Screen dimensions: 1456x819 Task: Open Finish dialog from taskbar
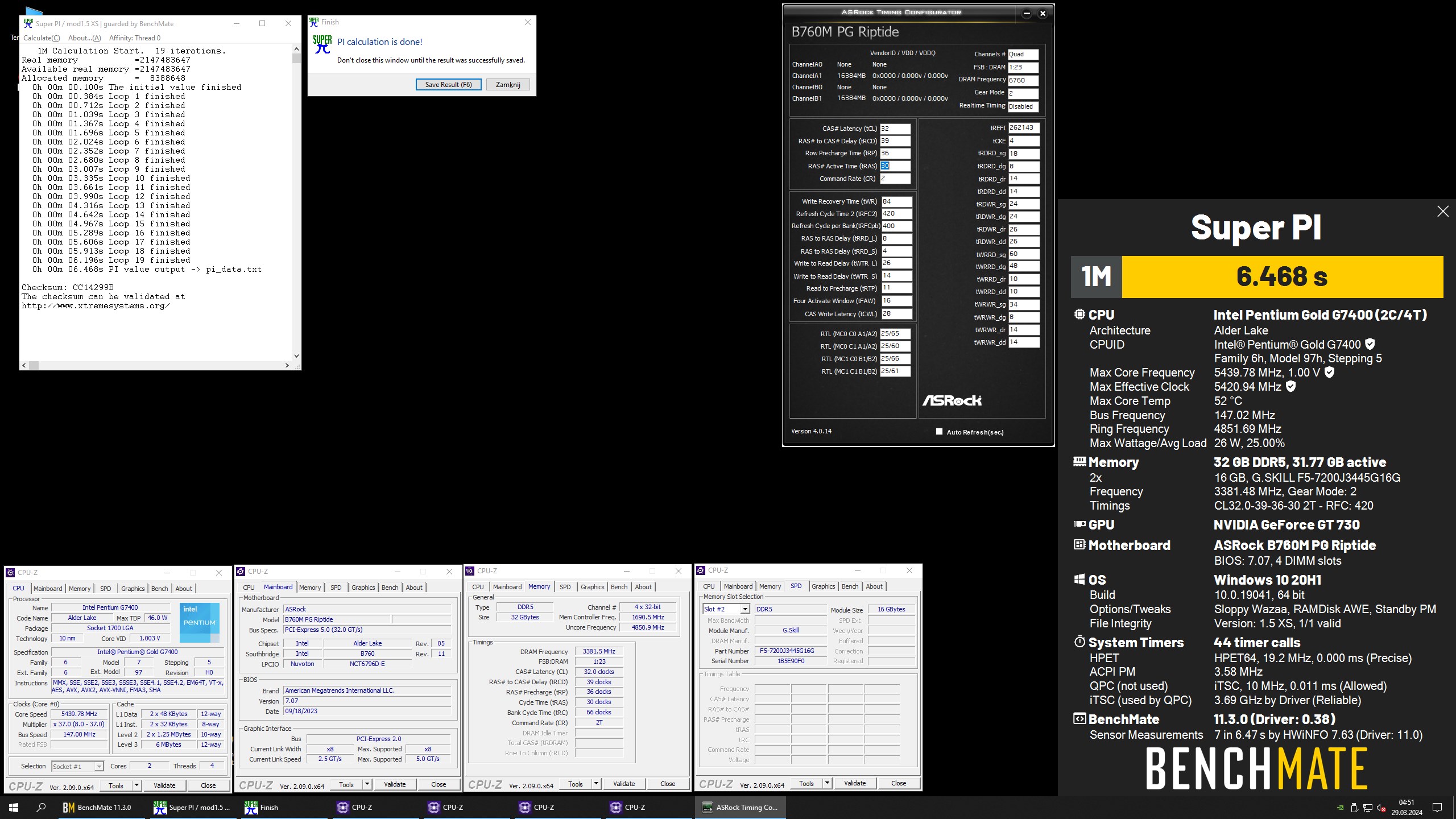[x=283, y=807]
